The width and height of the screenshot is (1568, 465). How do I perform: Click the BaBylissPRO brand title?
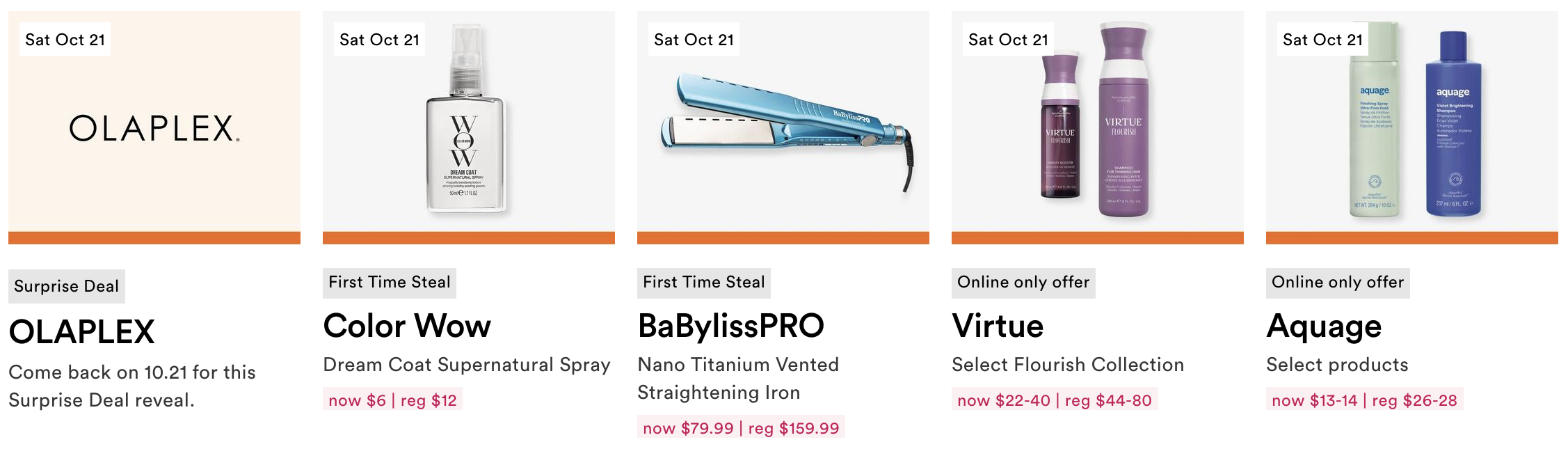730,326
